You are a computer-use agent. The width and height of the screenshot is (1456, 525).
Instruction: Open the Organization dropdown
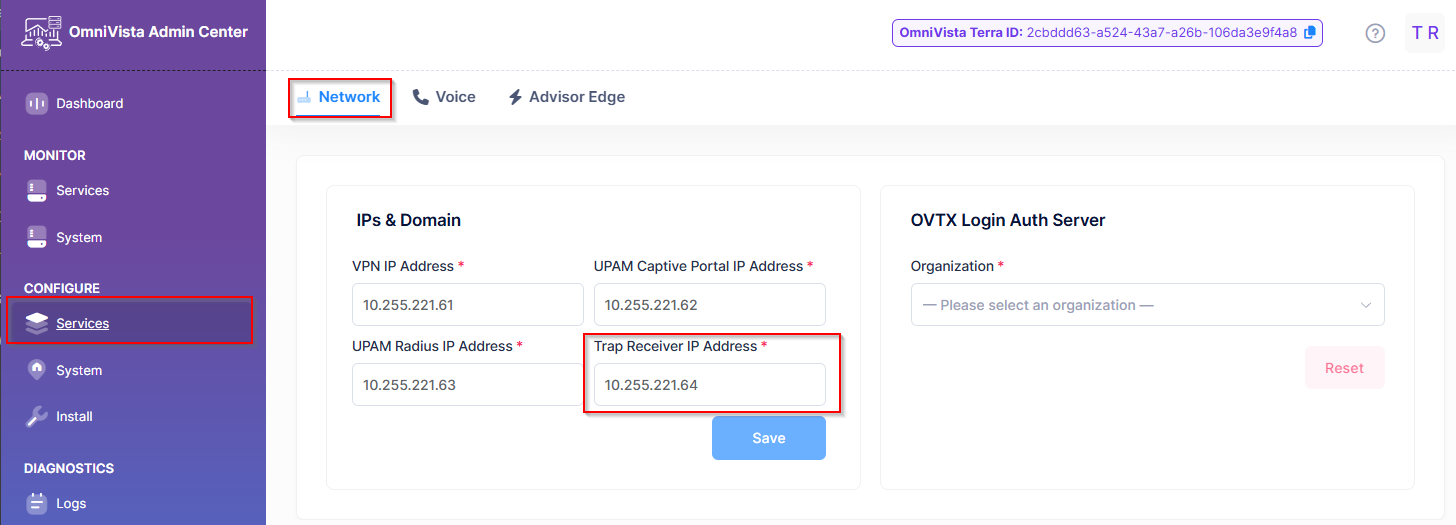1147,305
